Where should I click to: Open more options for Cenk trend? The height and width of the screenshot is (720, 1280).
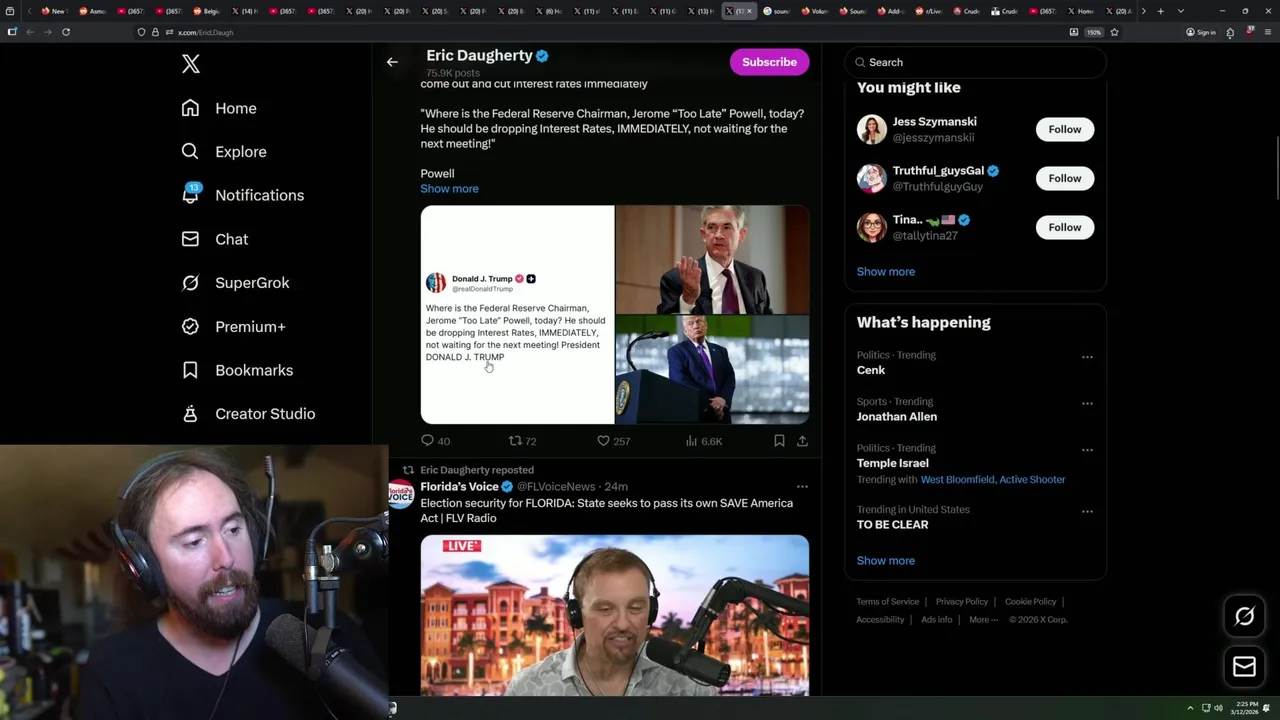point(1087,357)
